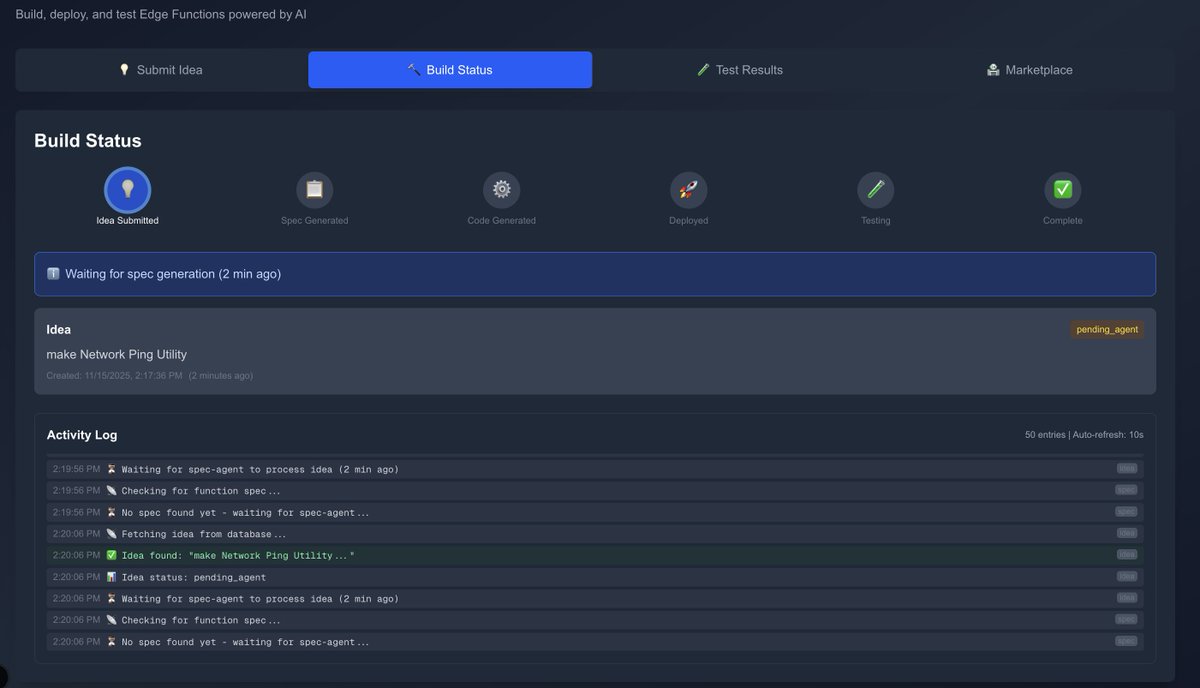
Task: Click the hourglass icon in the 2:19:56 Waiting for spec-agent row
Action: tap(112, 469)
